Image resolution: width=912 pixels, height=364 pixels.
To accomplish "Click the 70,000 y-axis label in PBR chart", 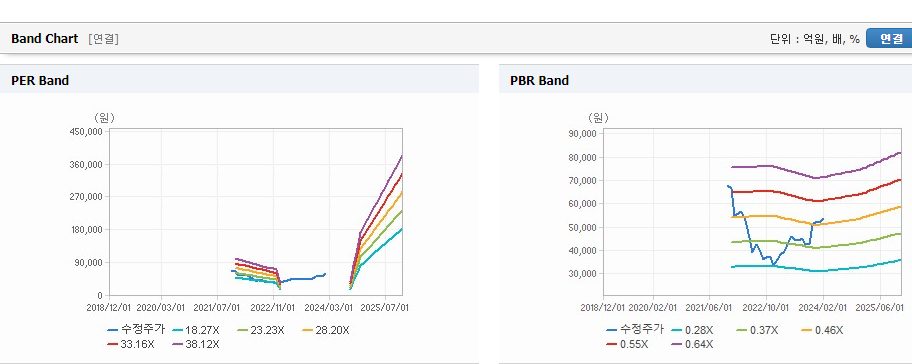I will pyautogui.click(x=583, y=181).
